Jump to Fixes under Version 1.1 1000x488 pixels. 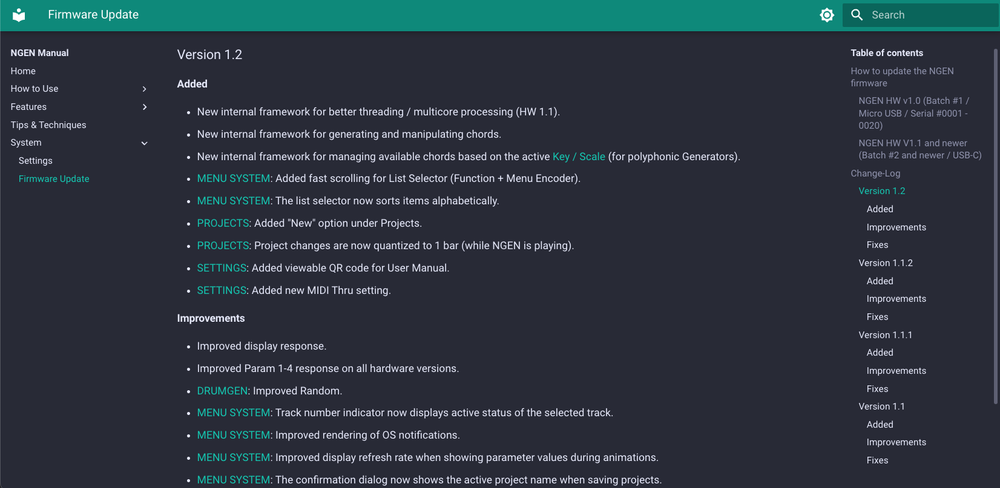877,460
